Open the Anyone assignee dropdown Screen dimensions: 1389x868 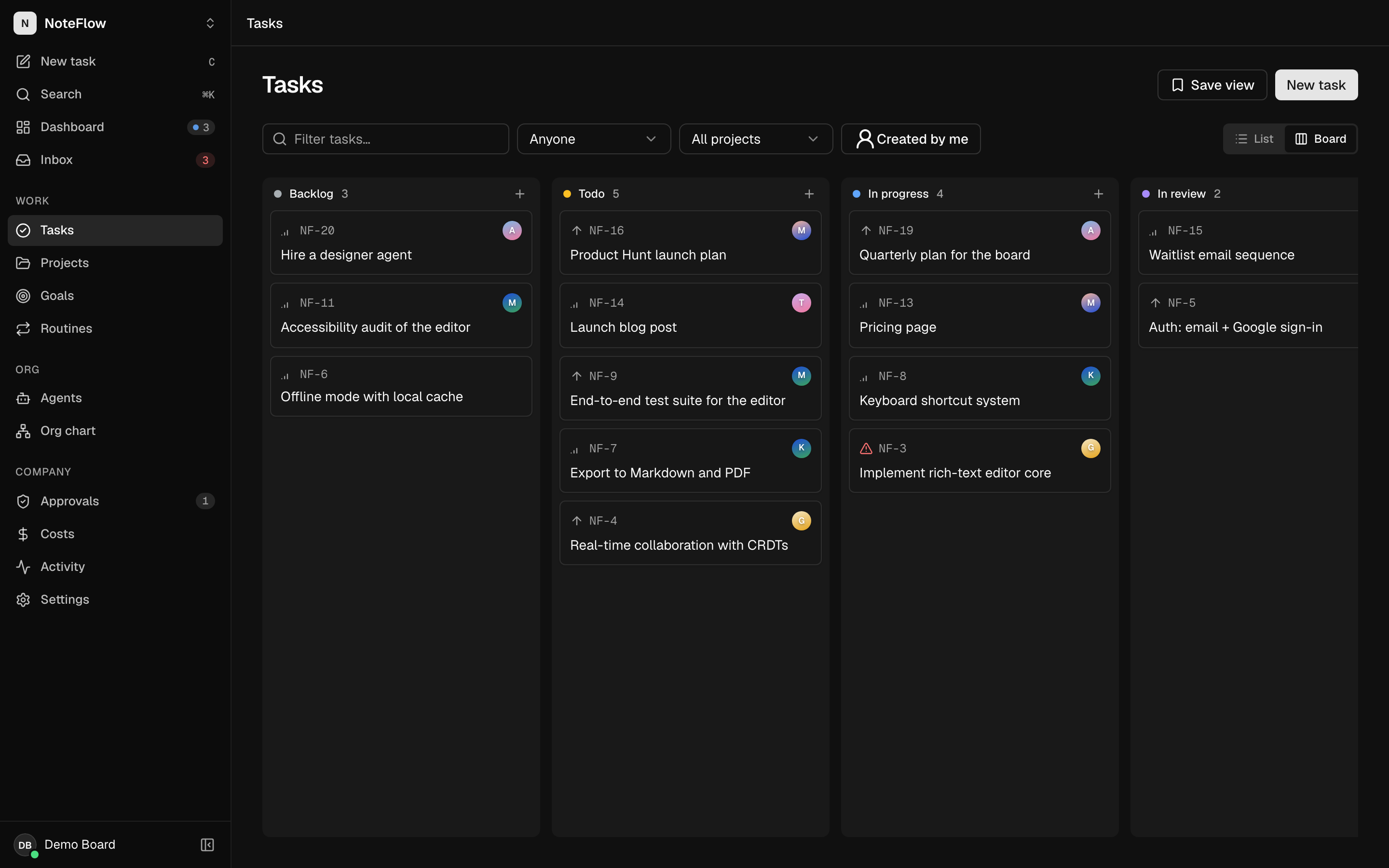(x=594, y=139)
